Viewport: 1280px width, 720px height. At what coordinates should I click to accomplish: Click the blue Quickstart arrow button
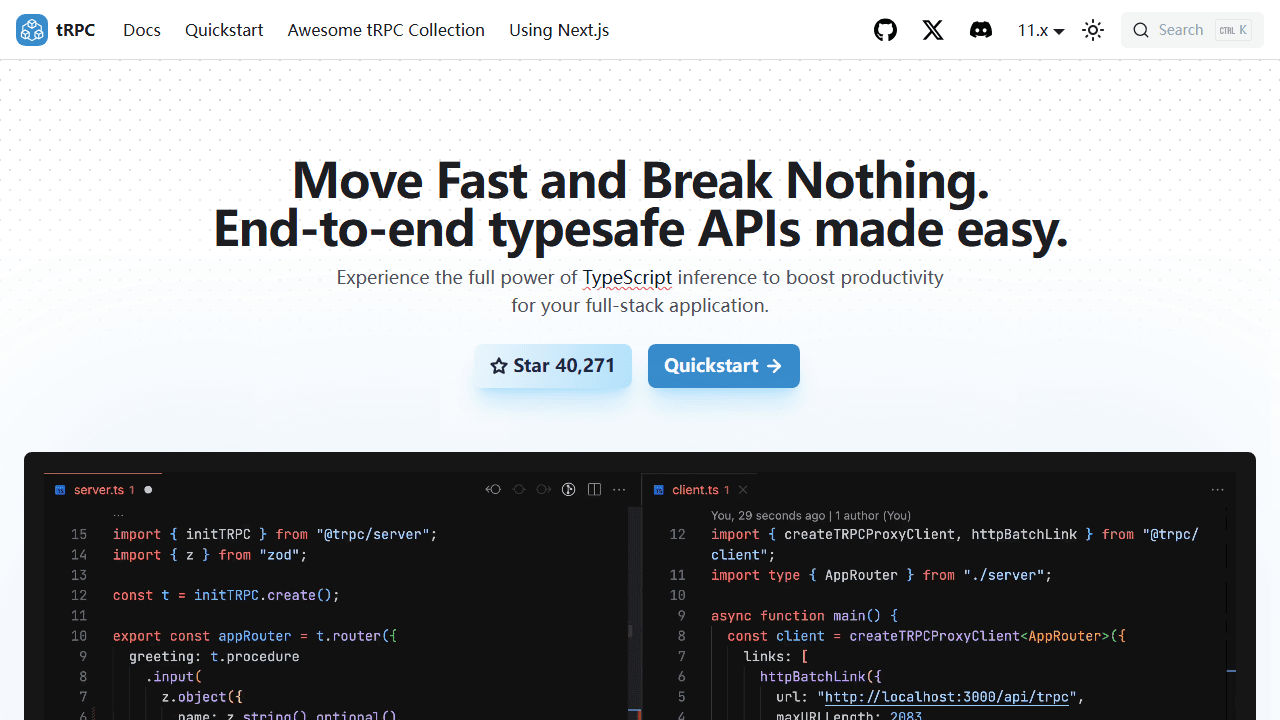pos(724,366)
